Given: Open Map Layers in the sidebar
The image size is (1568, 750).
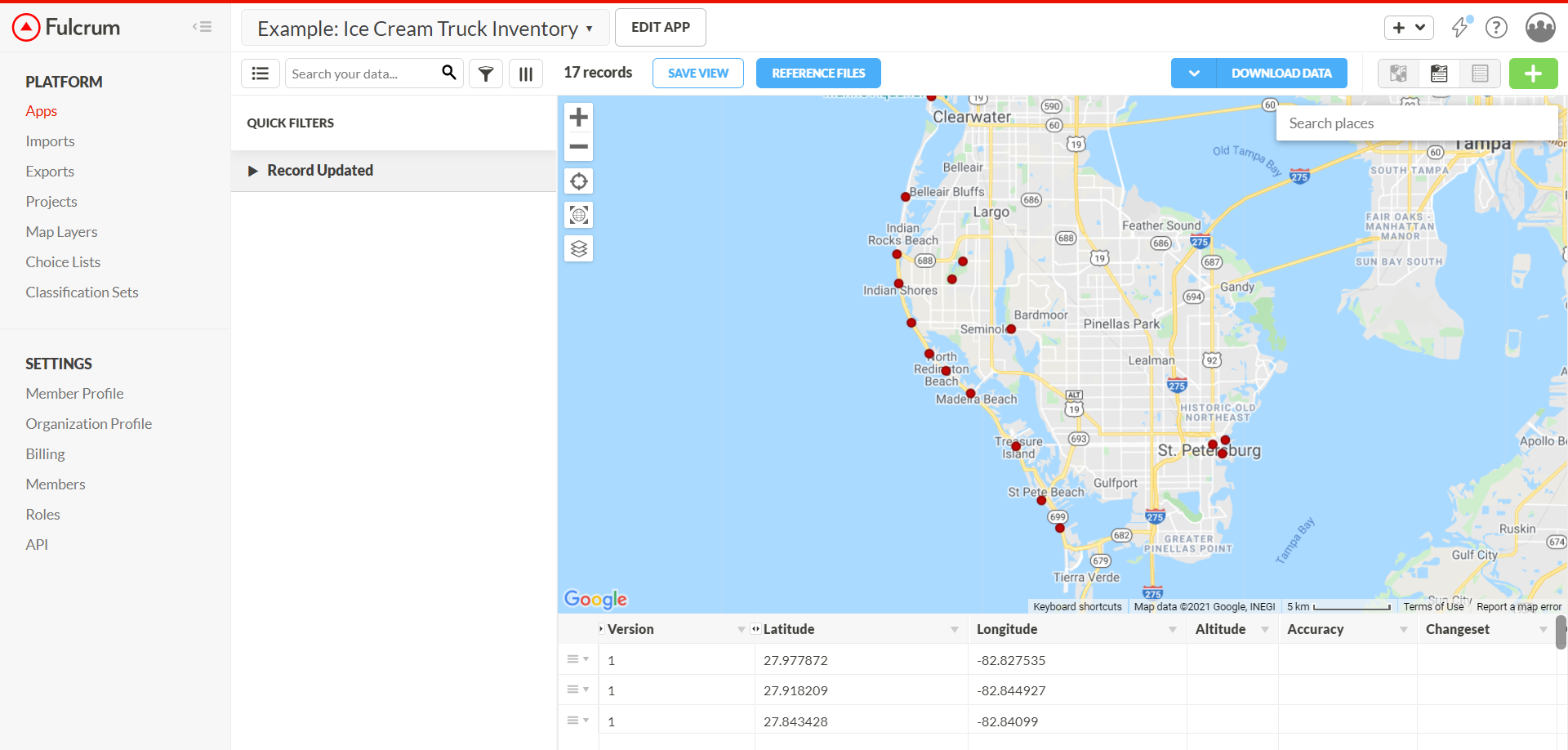Looking at the screenshot, I should [61, 232].
